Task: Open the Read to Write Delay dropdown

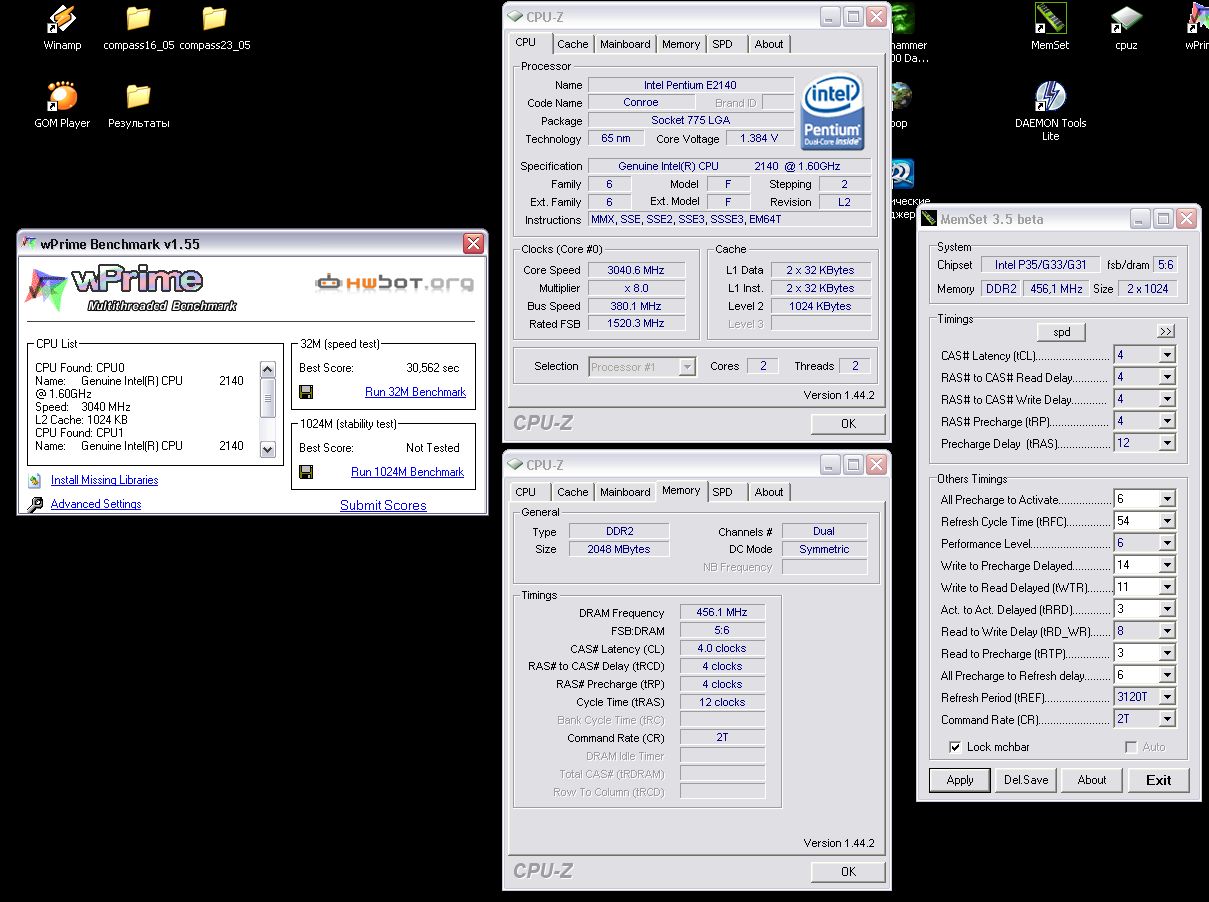Action: (x=1167, y=631)
